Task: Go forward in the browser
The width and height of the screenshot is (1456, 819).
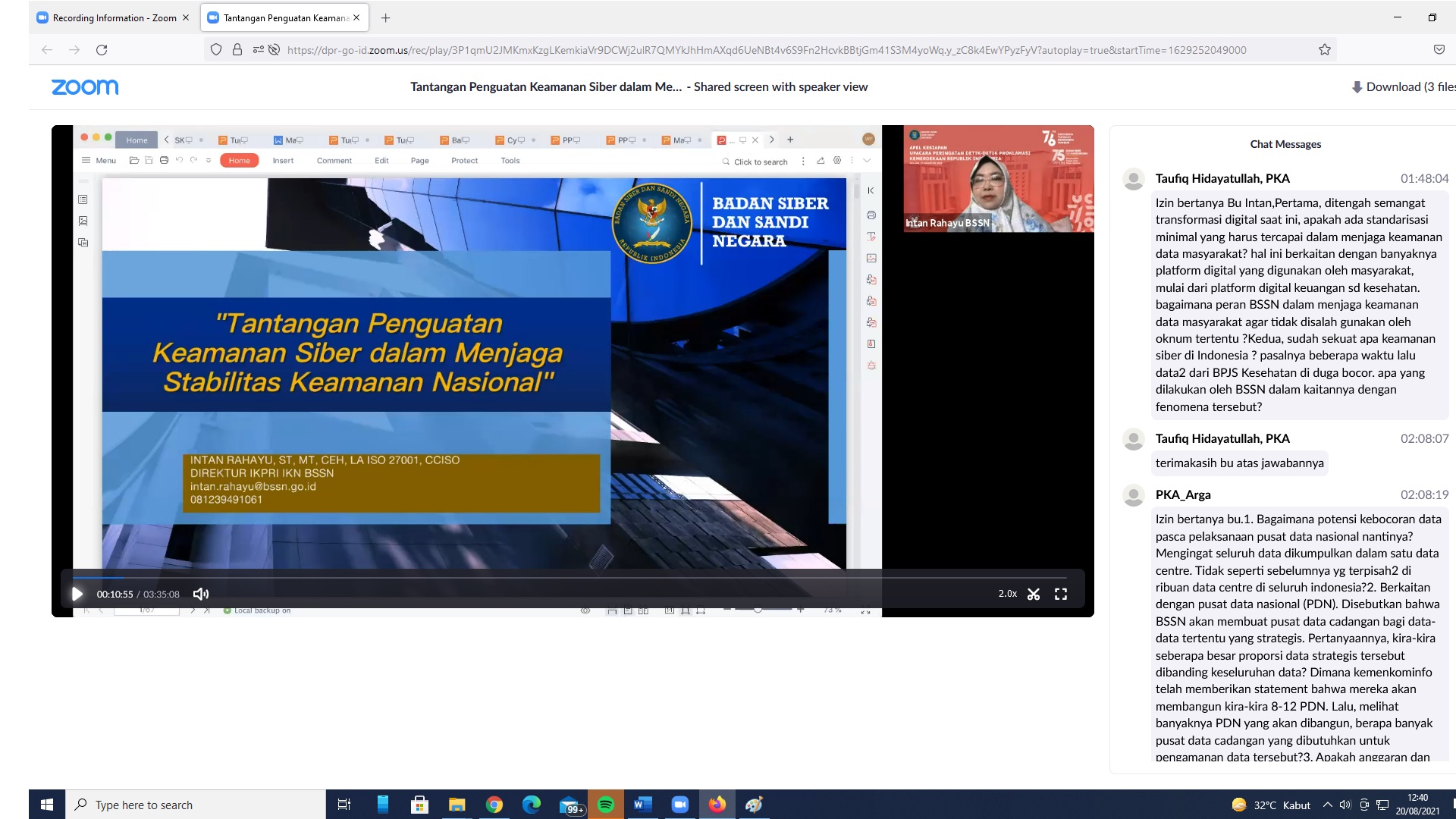Action: [x=74, y=50]
